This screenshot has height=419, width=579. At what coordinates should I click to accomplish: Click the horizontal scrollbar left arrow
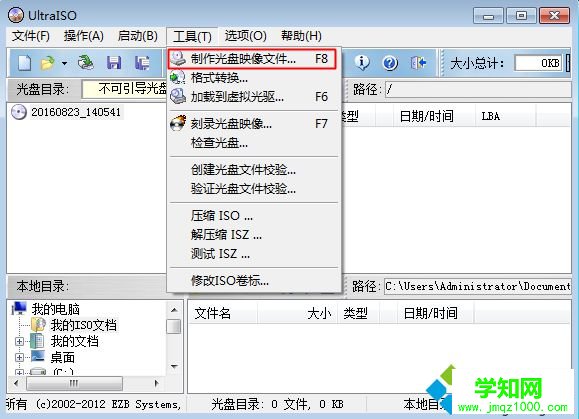tap(16, 384)
